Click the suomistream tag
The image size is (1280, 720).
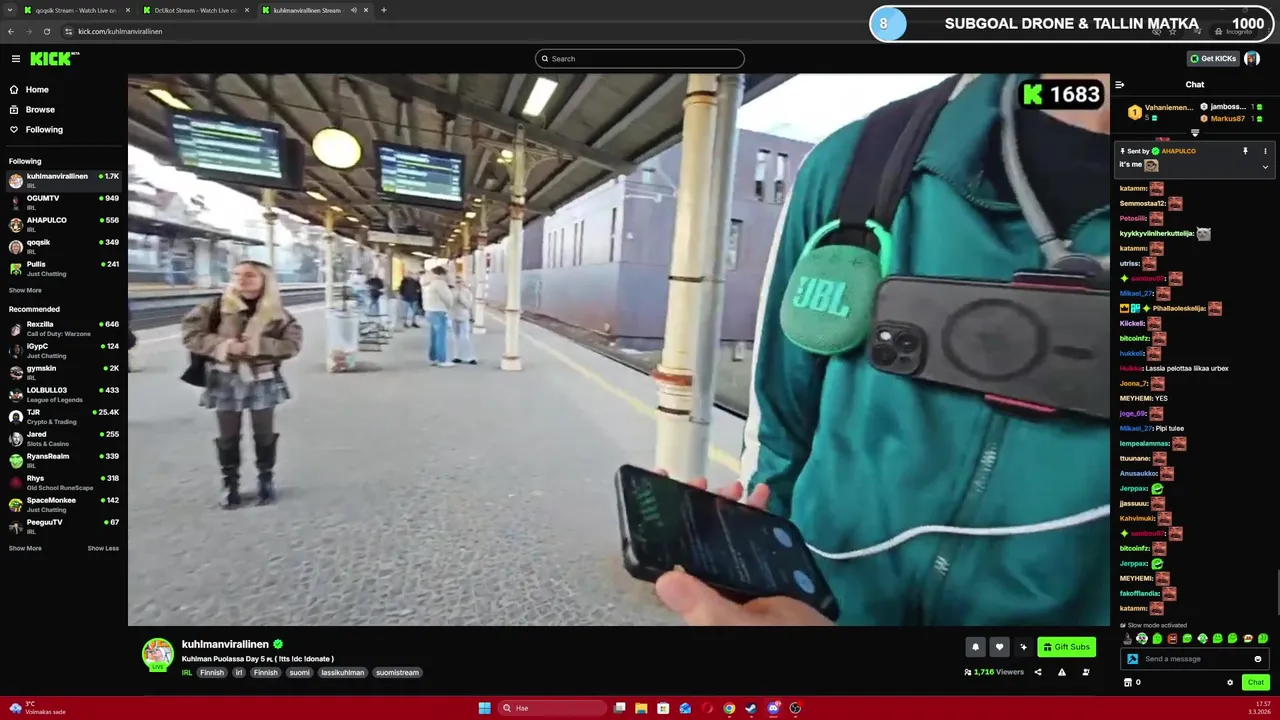coord(397,673)
